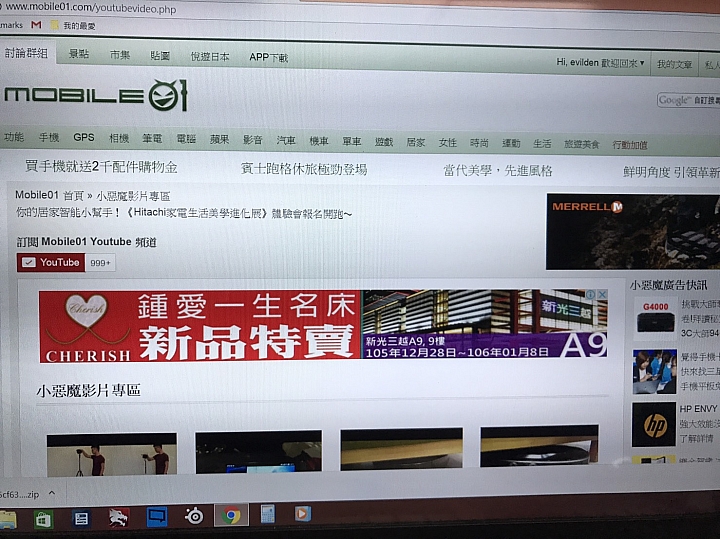This screenshot has height=539, width=720.
Task: Open the 蘋果 category
Action: click(219, 139)
